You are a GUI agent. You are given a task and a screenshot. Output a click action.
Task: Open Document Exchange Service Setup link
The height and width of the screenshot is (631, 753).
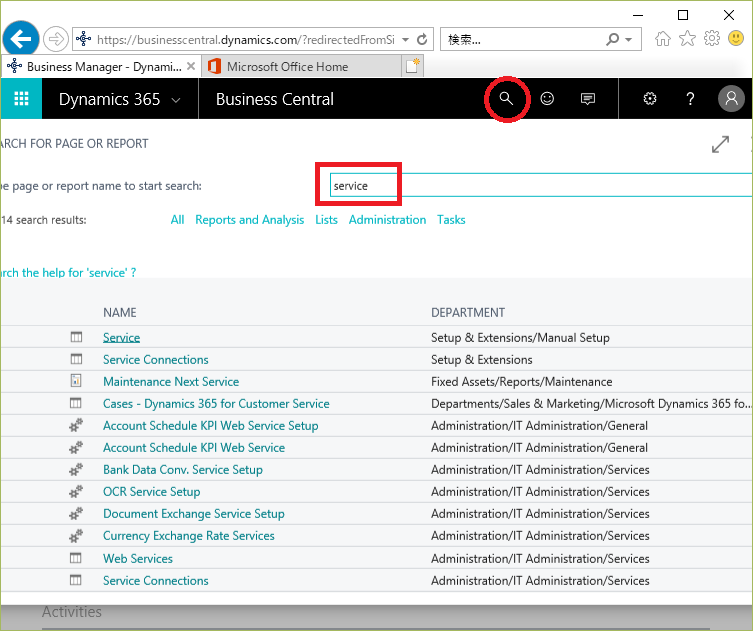194,514
